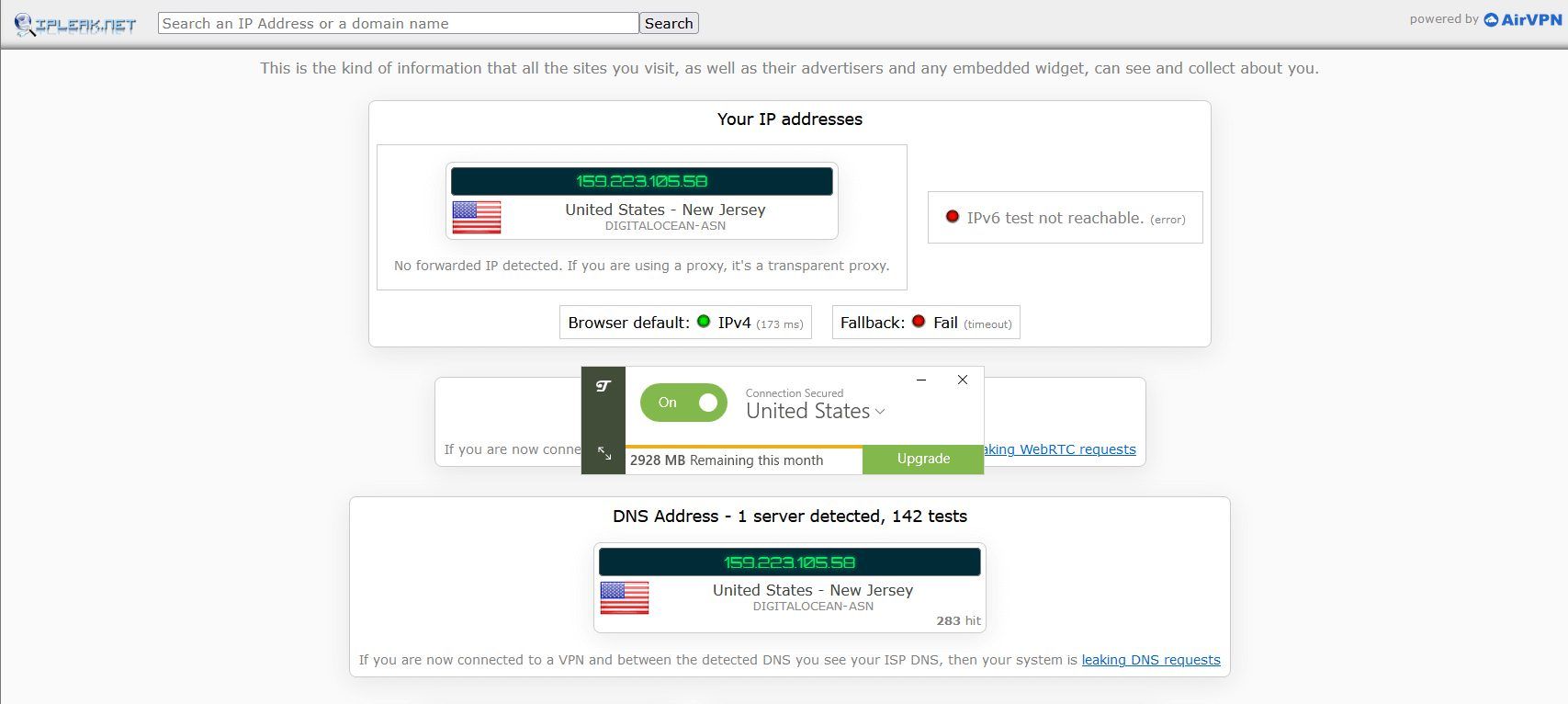This screenshot has width=1568, height=704.
Task: Focus the IP address or domain search field
Action: (x=398, y=23)
